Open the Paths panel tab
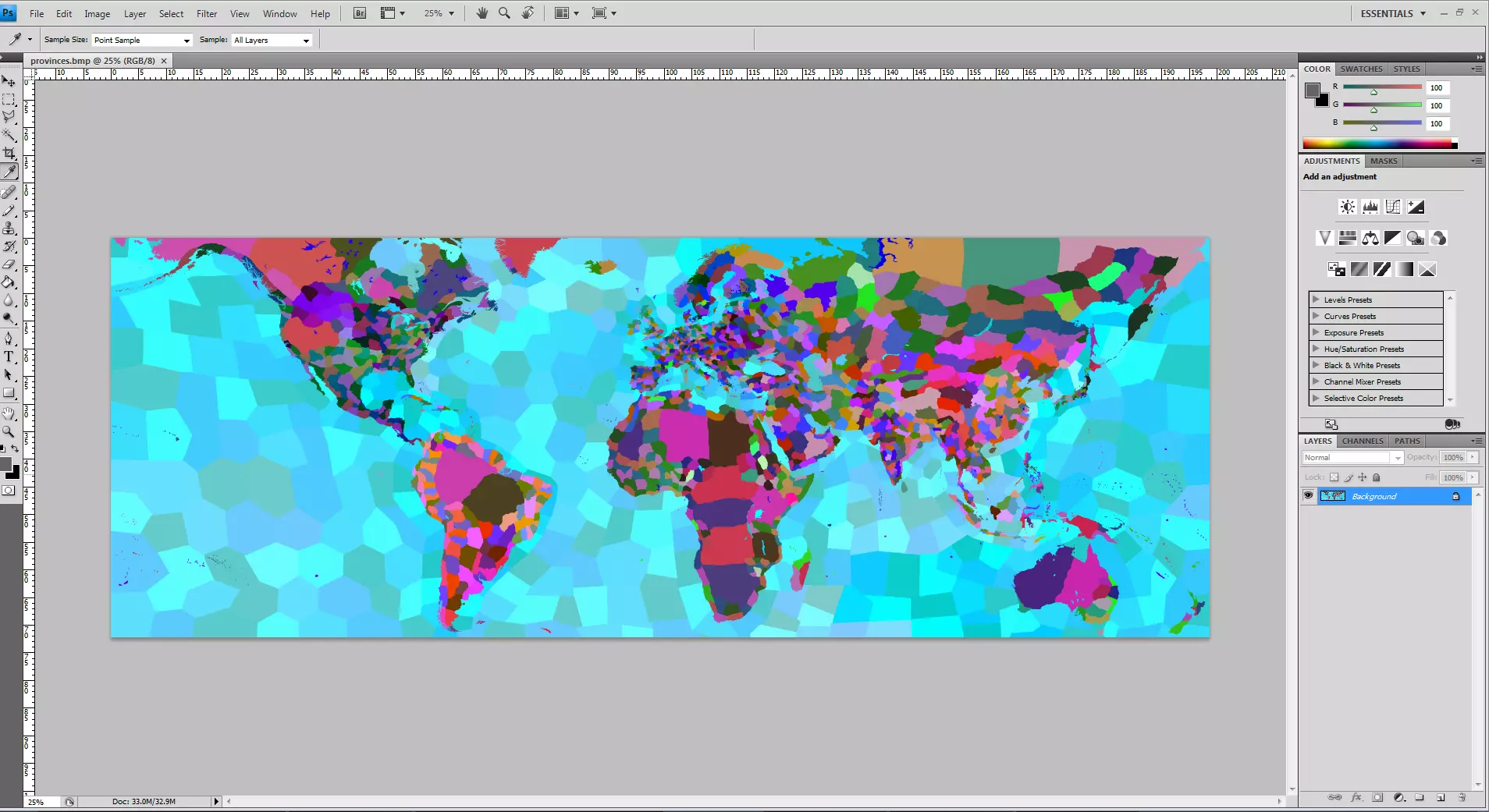The width and height of the screenshot is (1489, 812). pyautogui.click(x=1407, y=441)
